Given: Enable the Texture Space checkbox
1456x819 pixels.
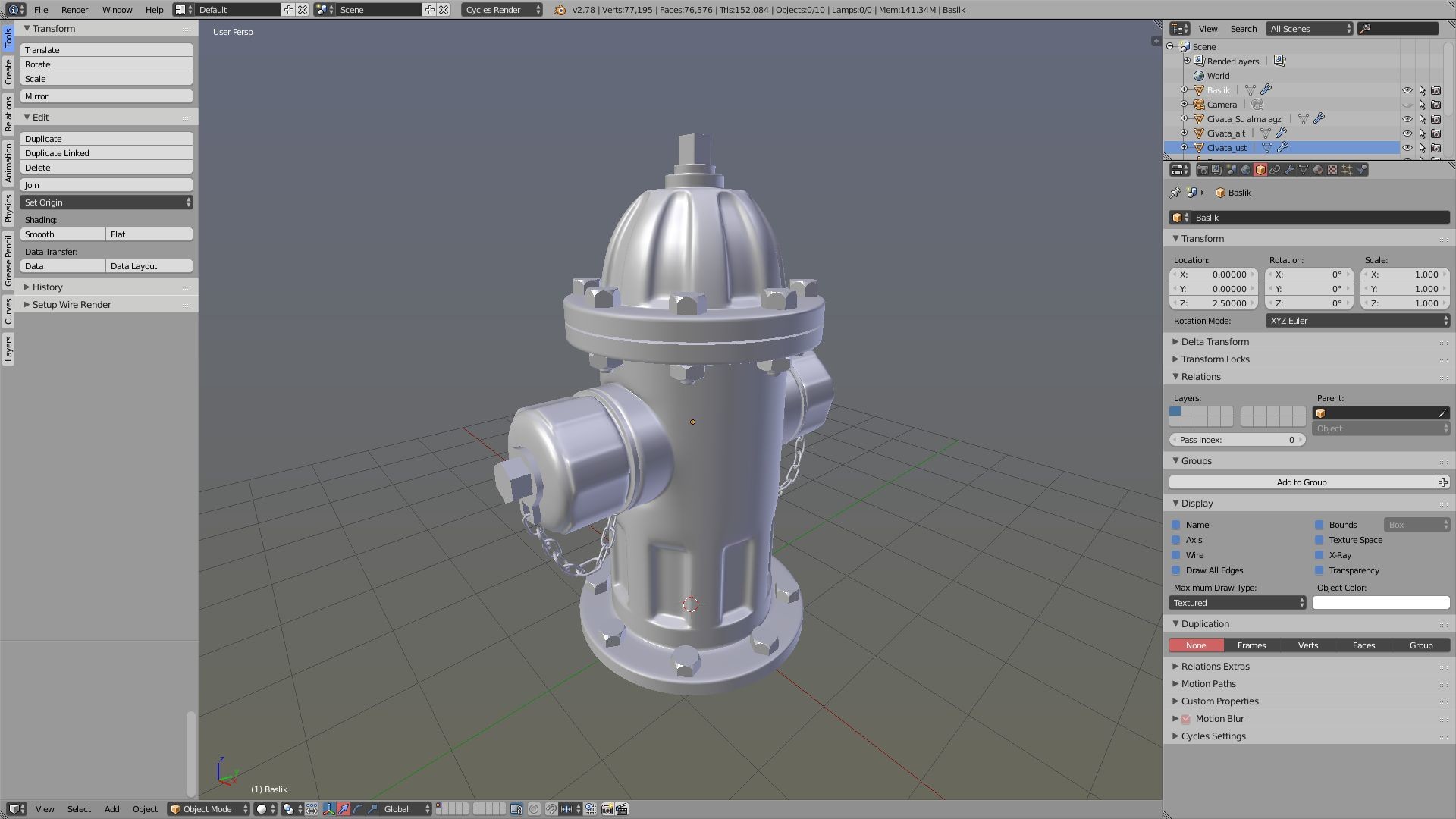Looking at the screenshot, I should [x=1319, y=540].
